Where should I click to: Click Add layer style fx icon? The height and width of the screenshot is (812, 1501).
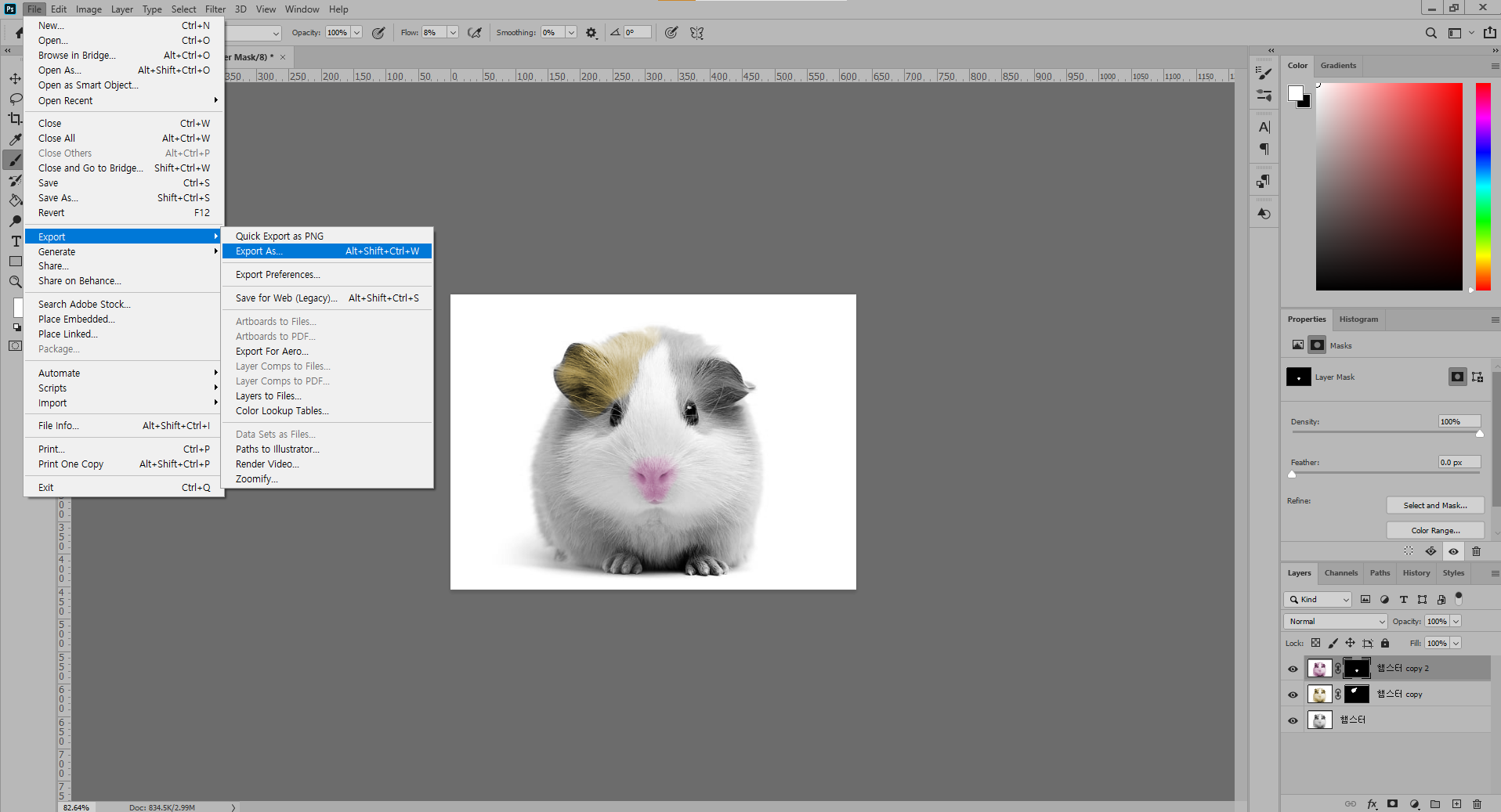click(x=1372, y=804)
